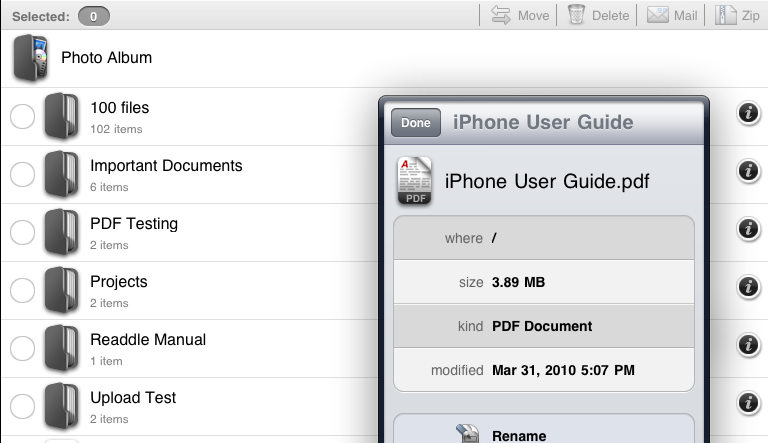Click the Projects folder name
Screen dimensions: 771x443
(x=119, y=282)
